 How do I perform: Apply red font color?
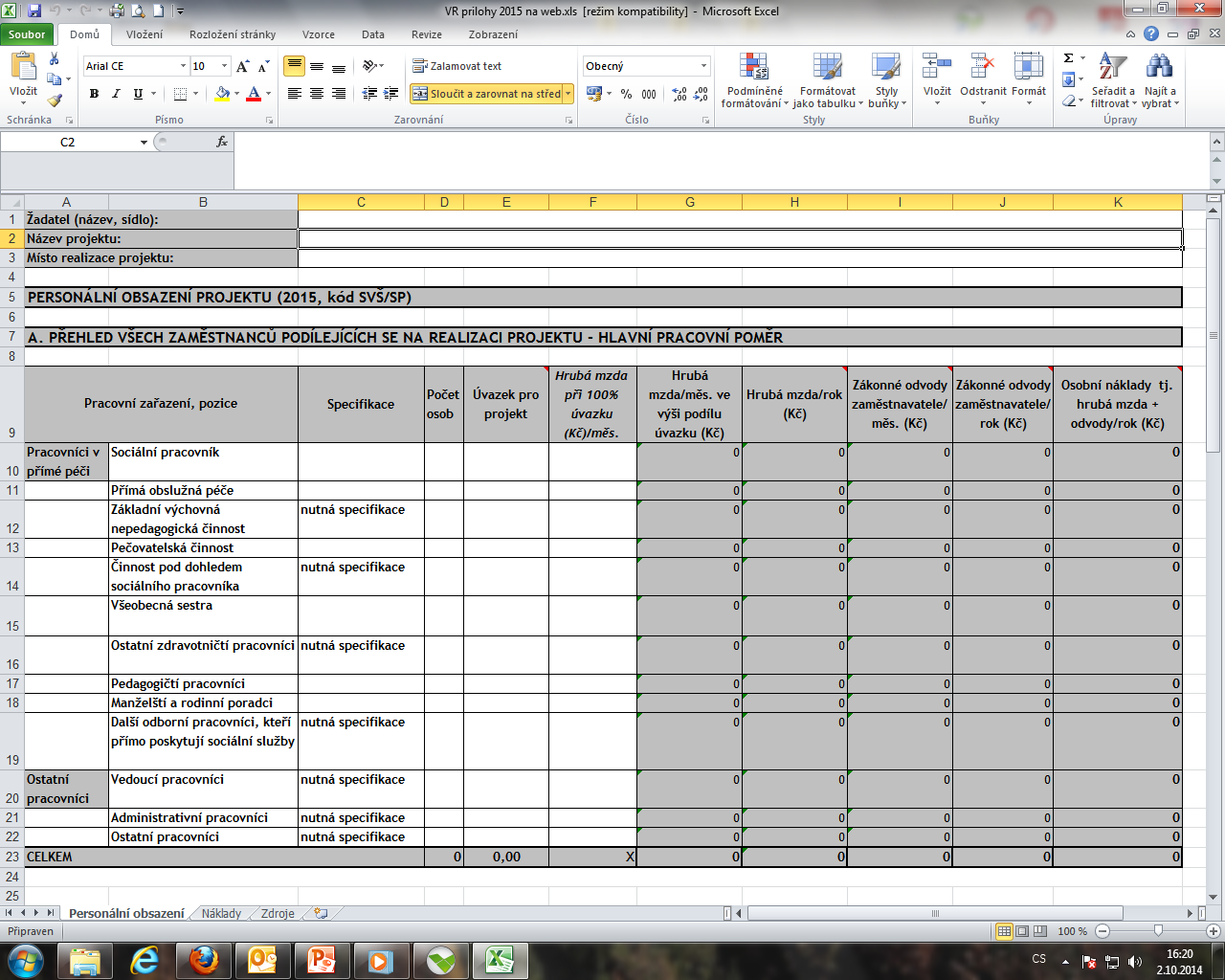[254, 94]
